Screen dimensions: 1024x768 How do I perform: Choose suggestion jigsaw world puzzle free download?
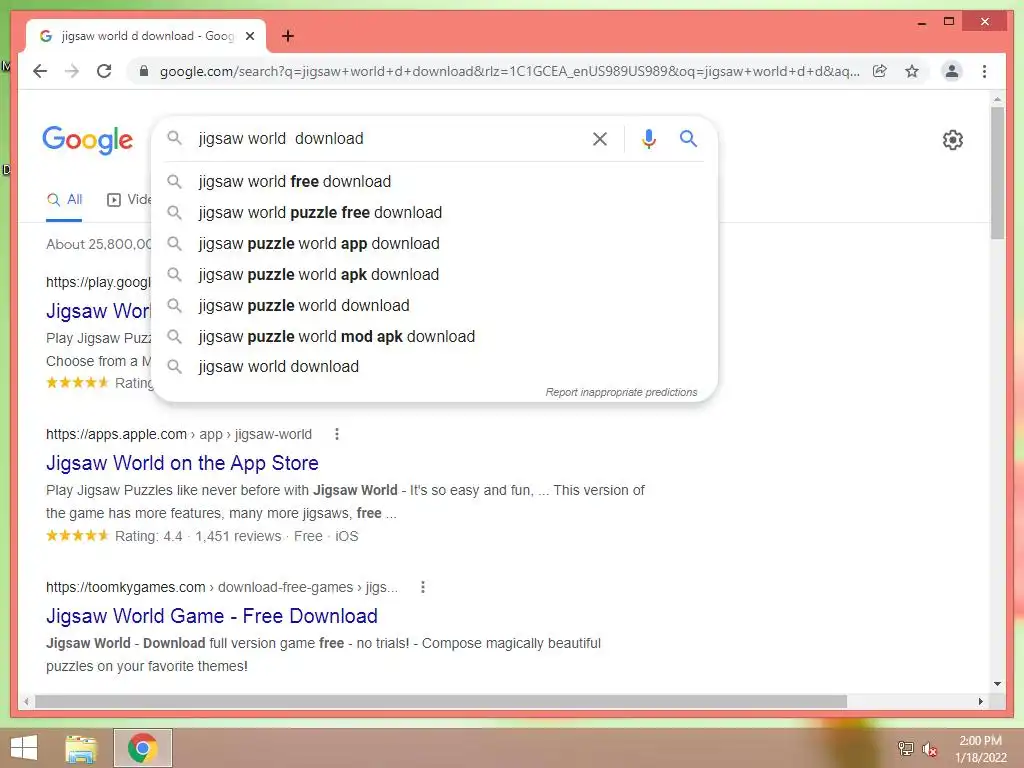434,212
